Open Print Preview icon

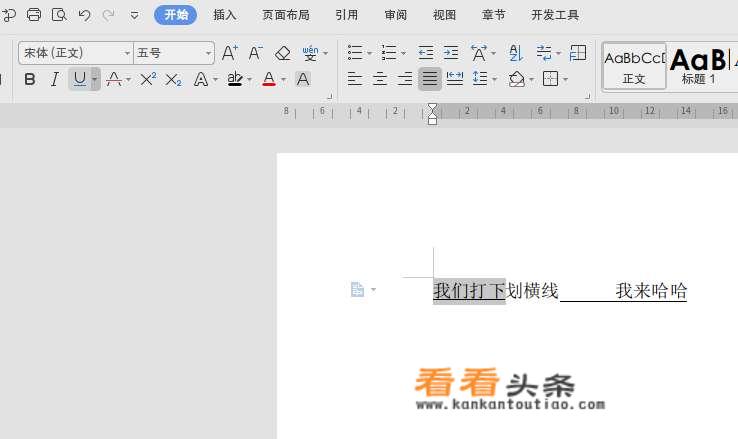click(x=59, y=15)
